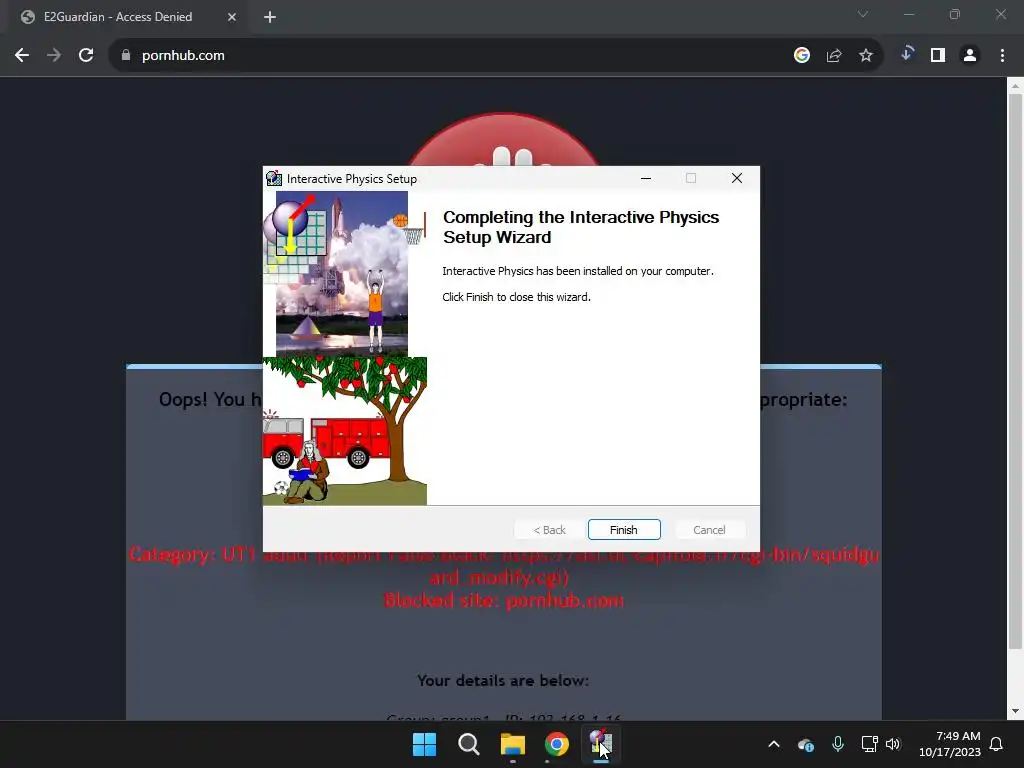Show hidden system tray icons
The image size is (1024, 768).
(774, 744)
